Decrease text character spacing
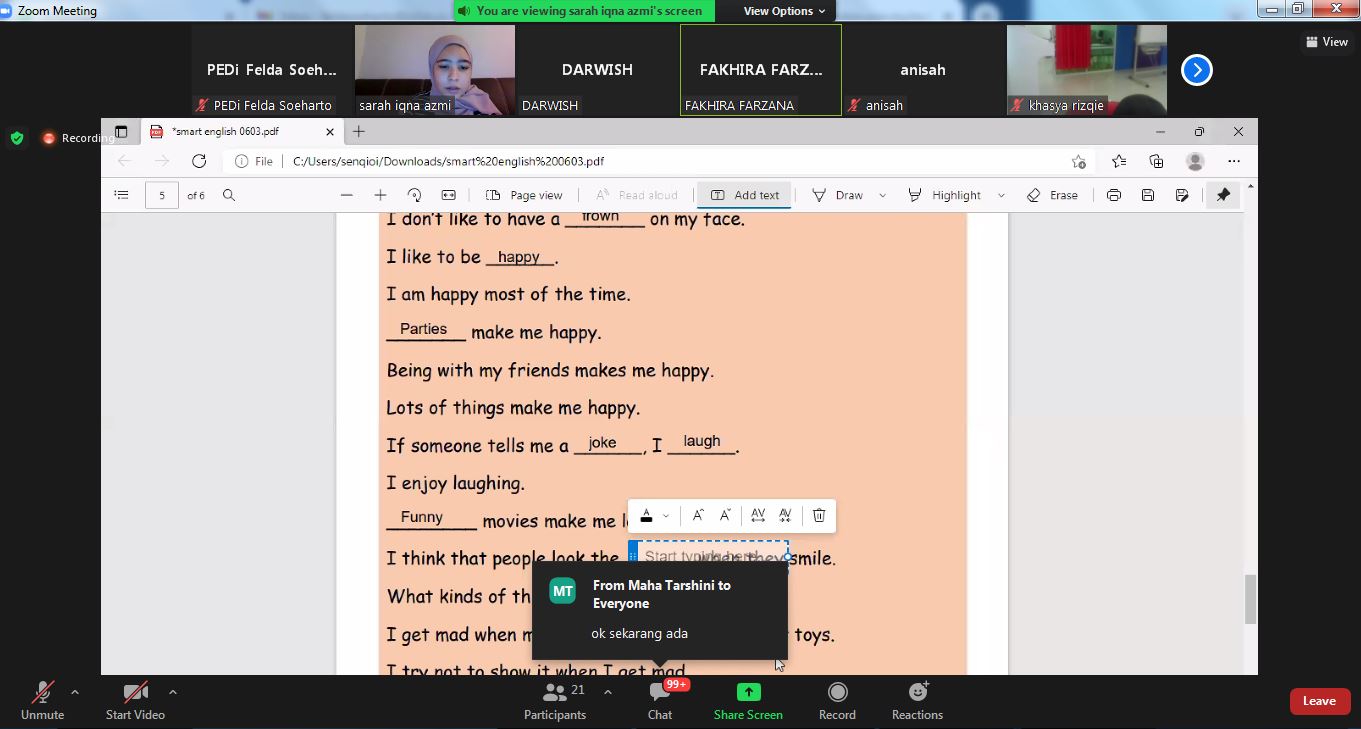Screen dimensions: 1361x729 coord(785,515)
